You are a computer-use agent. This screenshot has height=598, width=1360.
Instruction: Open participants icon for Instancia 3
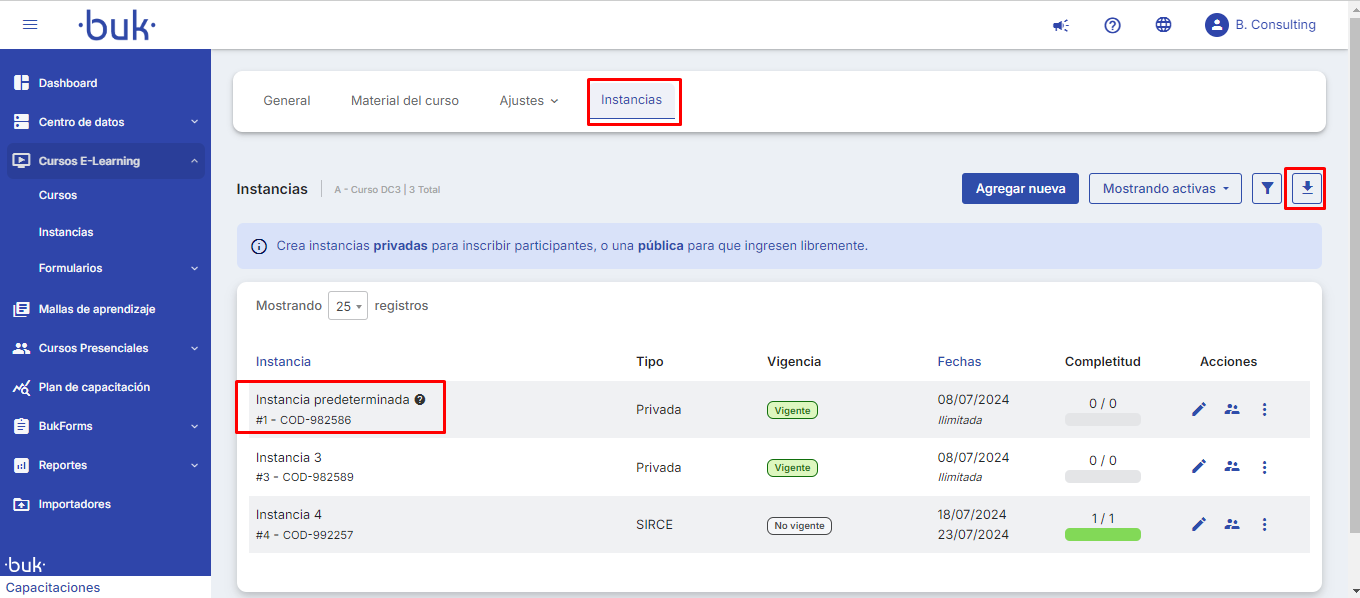[x=1232, y=466]
